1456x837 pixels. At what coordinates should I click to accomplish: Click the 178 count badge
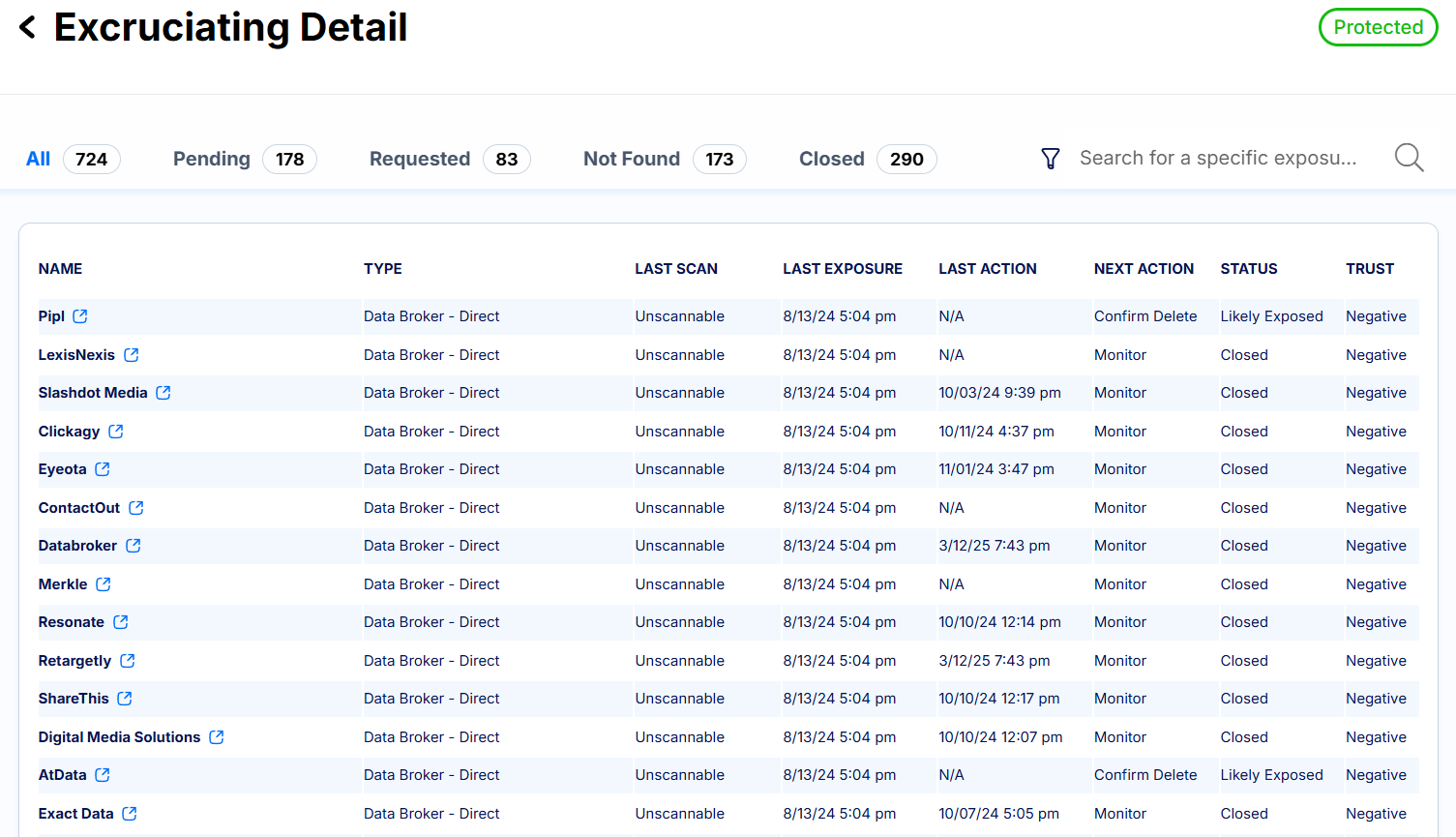pyautogui.click(x=290, y=159)
